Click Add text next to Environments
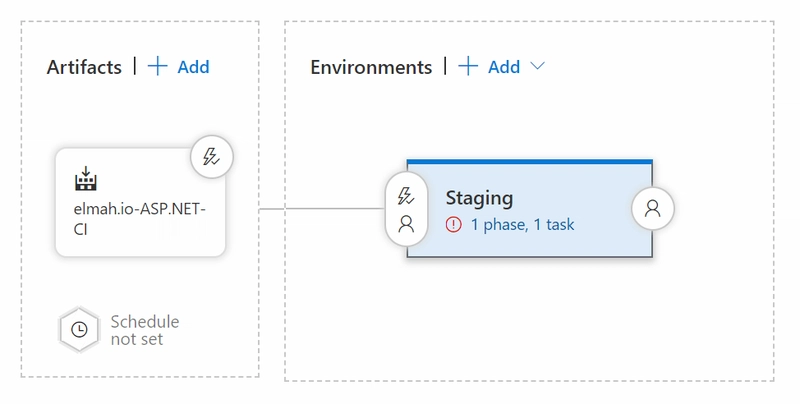Image resolution: width=800 pixels, height=404 pixels. point(504,67)
